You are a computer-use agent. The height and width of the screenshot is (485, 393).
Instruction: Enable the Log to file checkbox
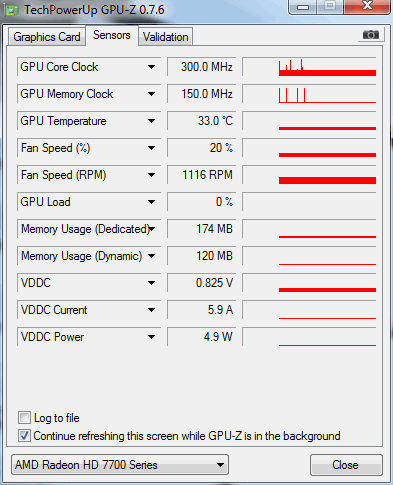click(24, 418)
